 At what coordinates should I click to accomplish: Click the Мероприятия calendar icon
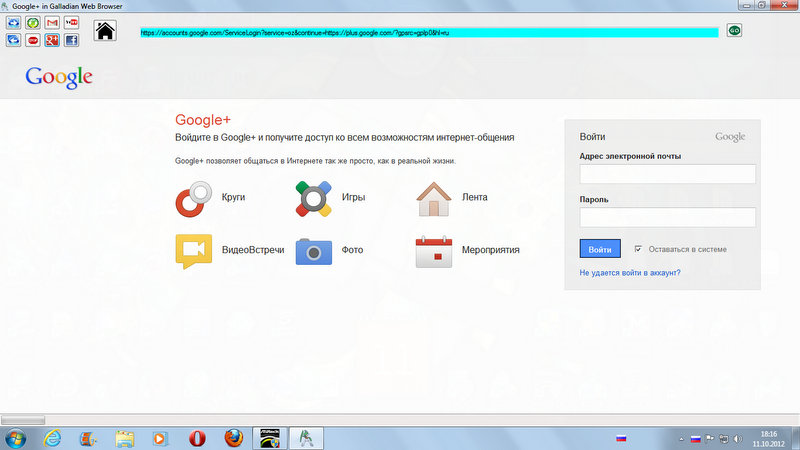(x=434, y=251)
